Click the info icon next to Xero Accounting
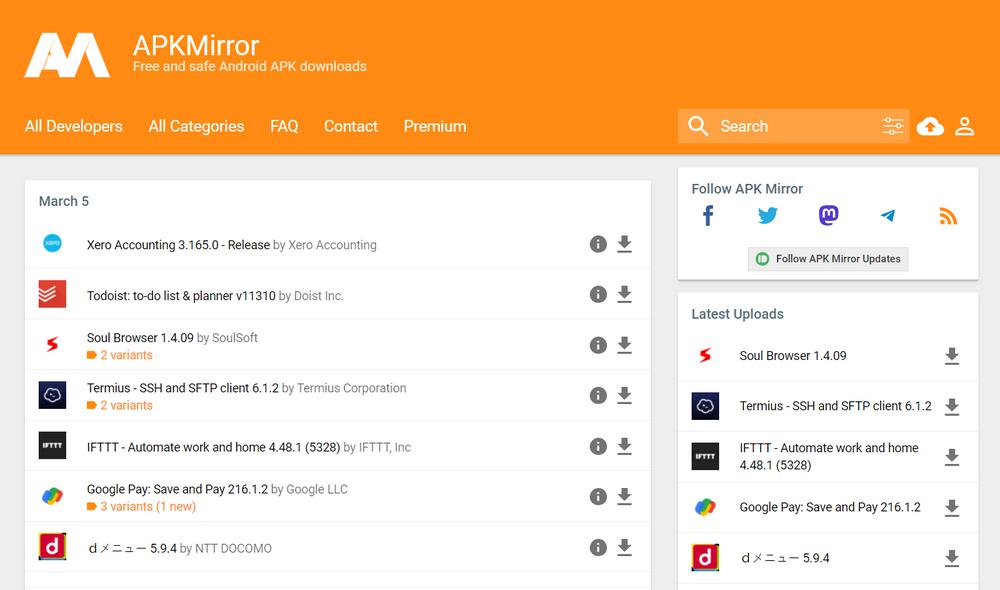The height and width of the screenshot is (590, 1000). pyautogui.click(x=598, y=244)
